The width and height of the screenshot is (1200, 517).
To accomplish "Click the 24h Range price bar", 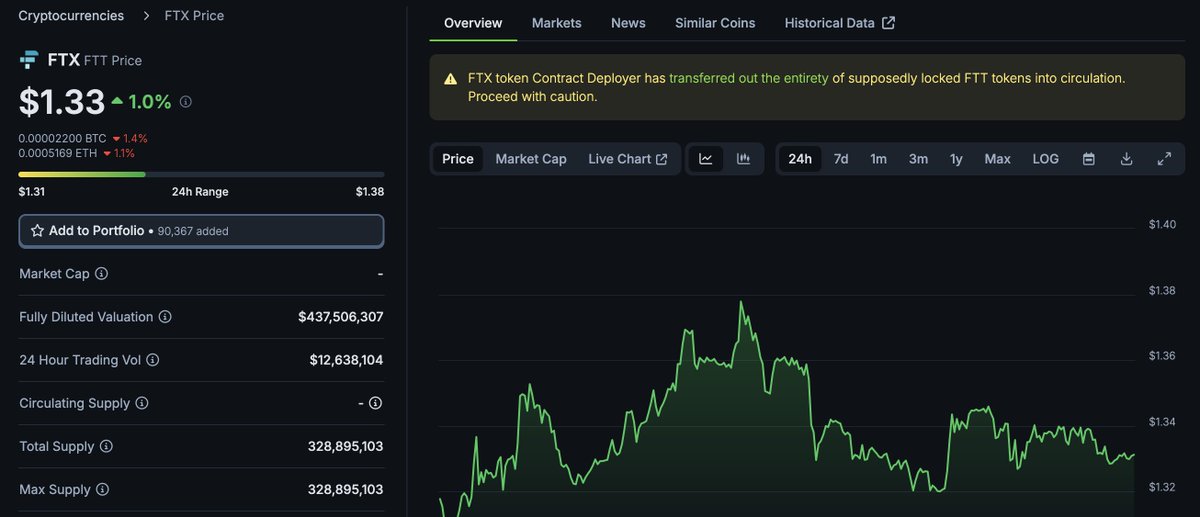I will [201, 174].
